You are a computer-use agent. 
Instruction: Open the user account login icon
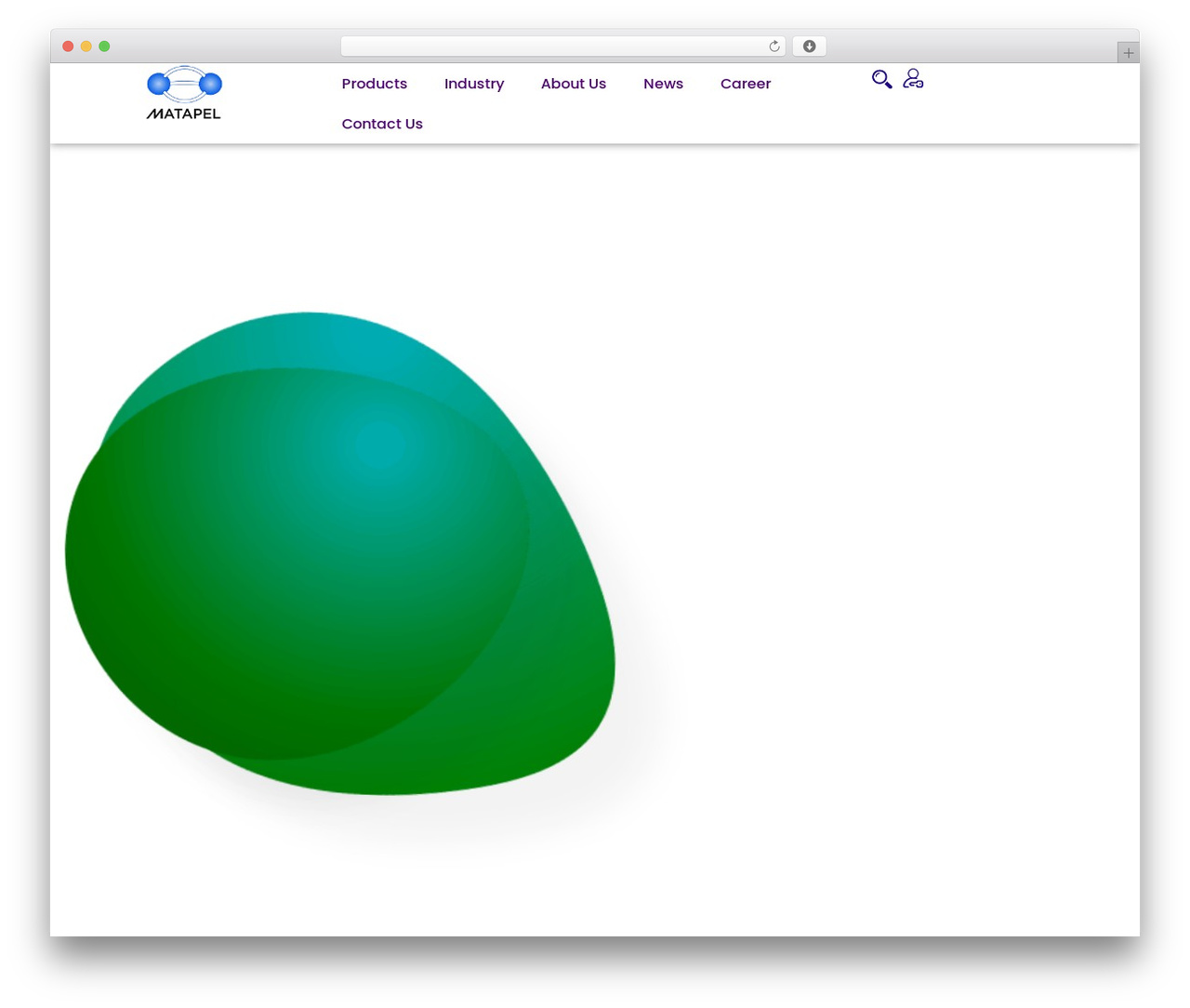(x=913, y=79)
